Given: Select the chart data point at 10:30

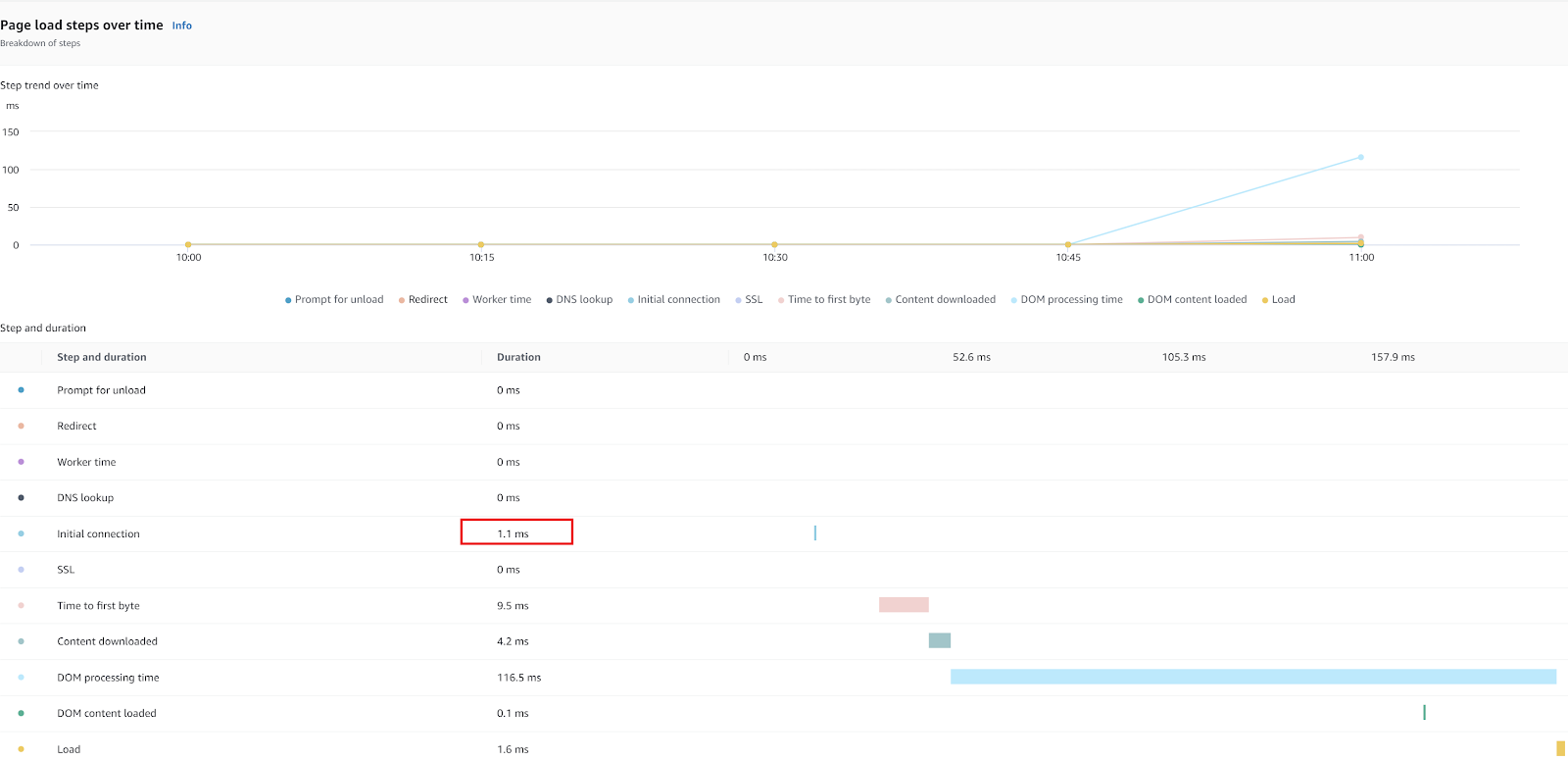Looking at the screenshot, I should click(x=774, y=245).
